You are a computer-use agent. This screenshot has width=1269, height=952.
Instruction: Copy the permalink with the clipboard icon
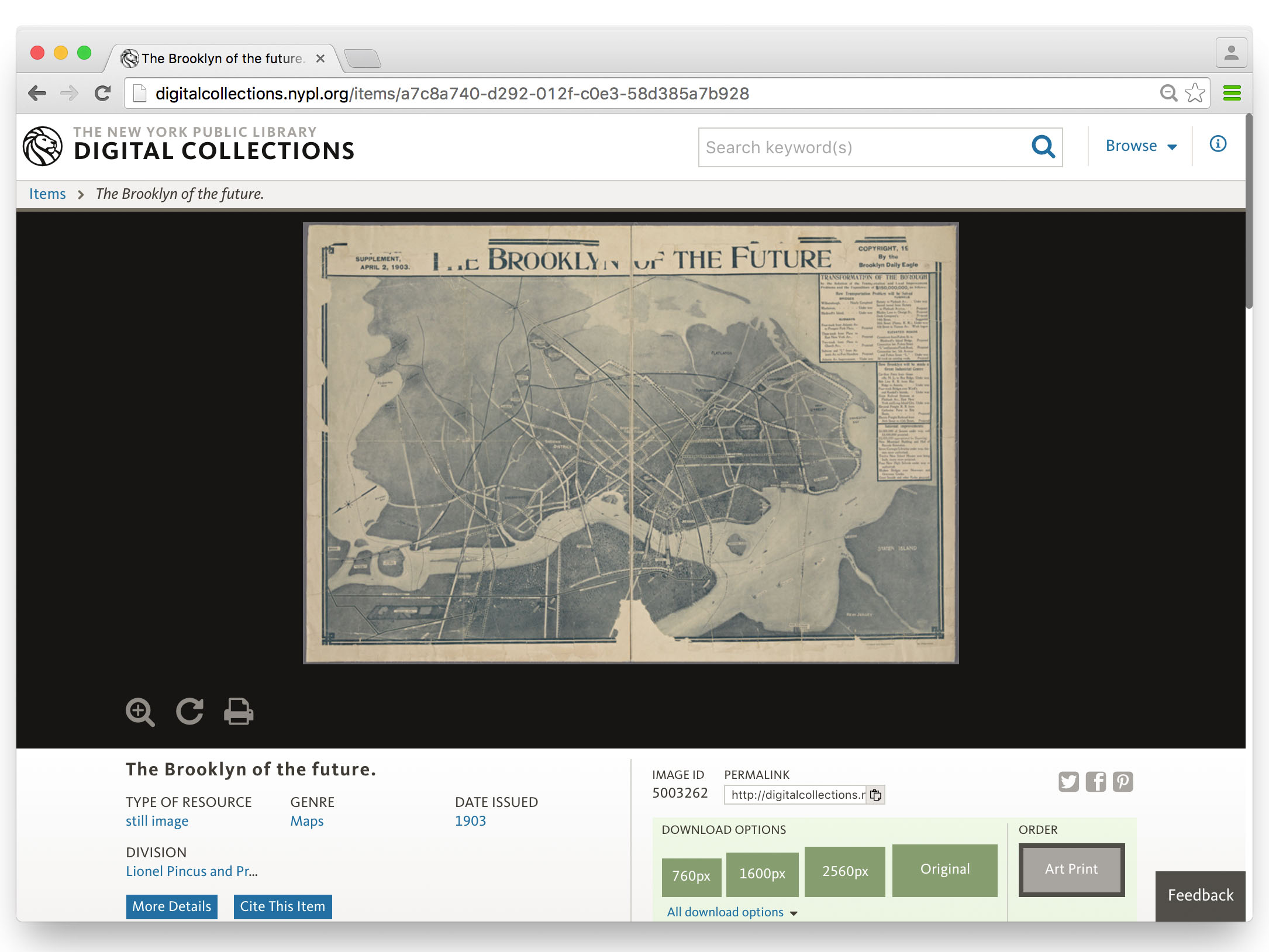[x=875, y=795]
